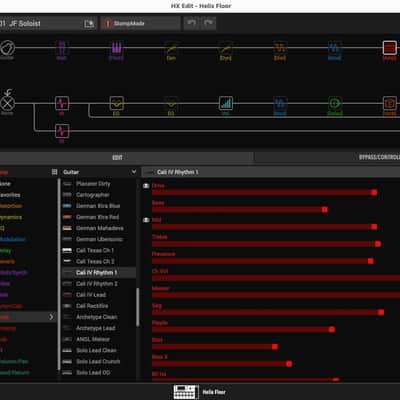
Task: Switch to the BYPASS/CONTROL tab
Action: pyautogui.click(x=379, y=157)
